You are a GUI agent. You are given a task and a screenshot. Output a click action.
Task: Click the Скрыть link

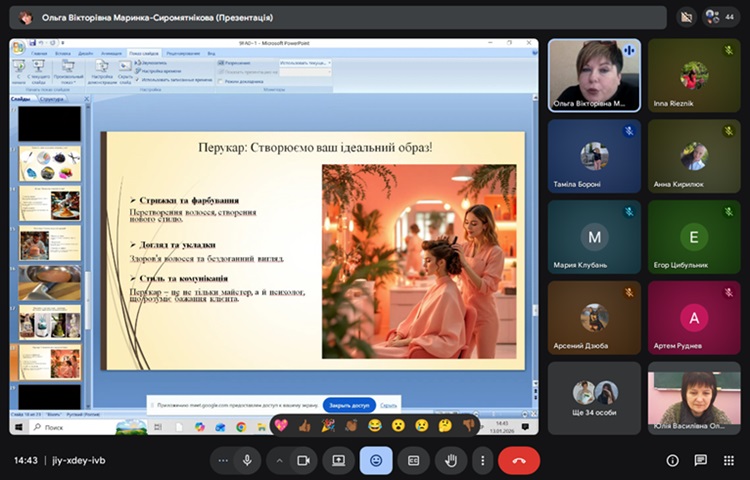tap(389, 405)
